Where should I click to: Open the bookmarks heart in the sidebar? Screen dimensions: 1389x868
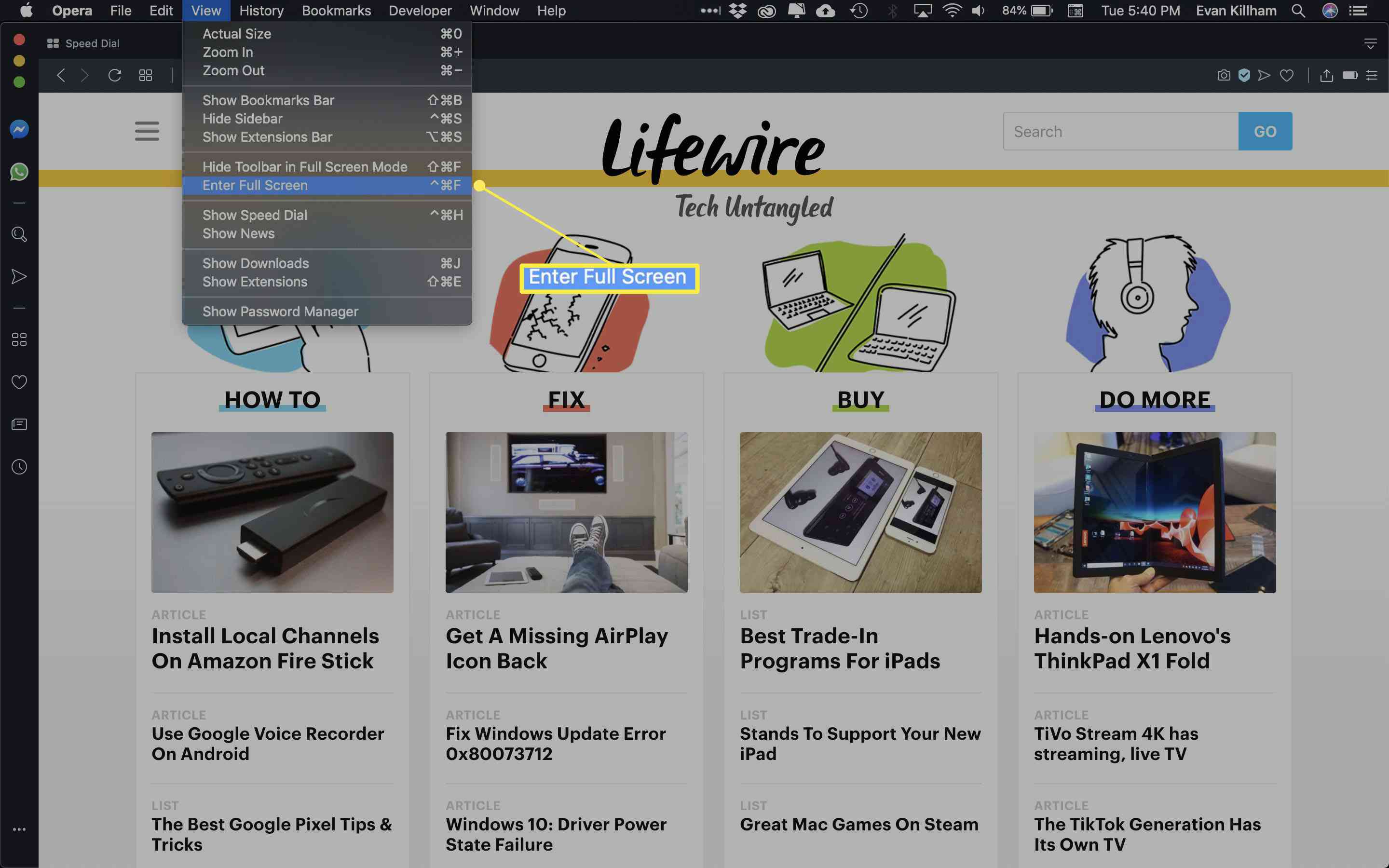(19, 382)
